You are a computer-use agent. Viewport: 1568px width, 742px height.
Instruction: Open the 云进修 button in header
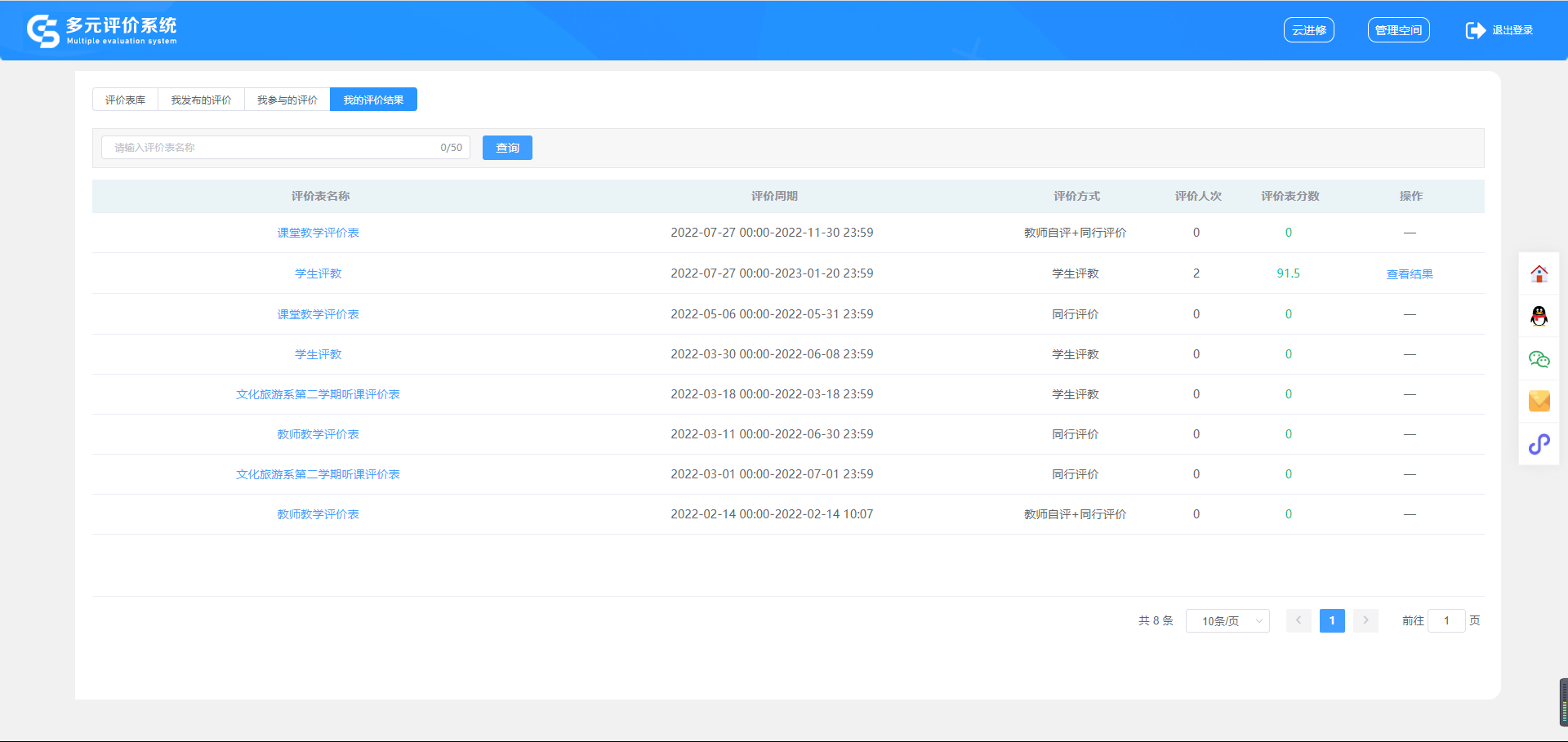coord(1308,30)
